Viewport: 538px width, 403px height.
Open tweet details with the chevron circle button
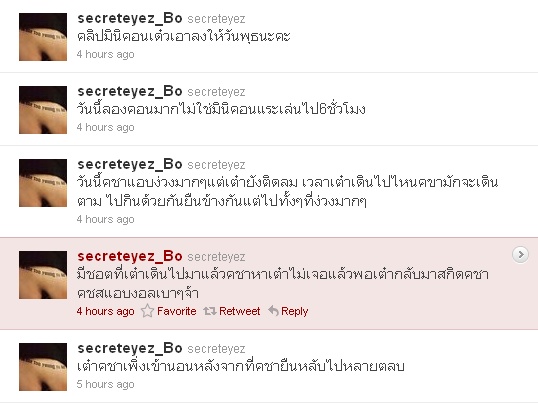point(520,255)
